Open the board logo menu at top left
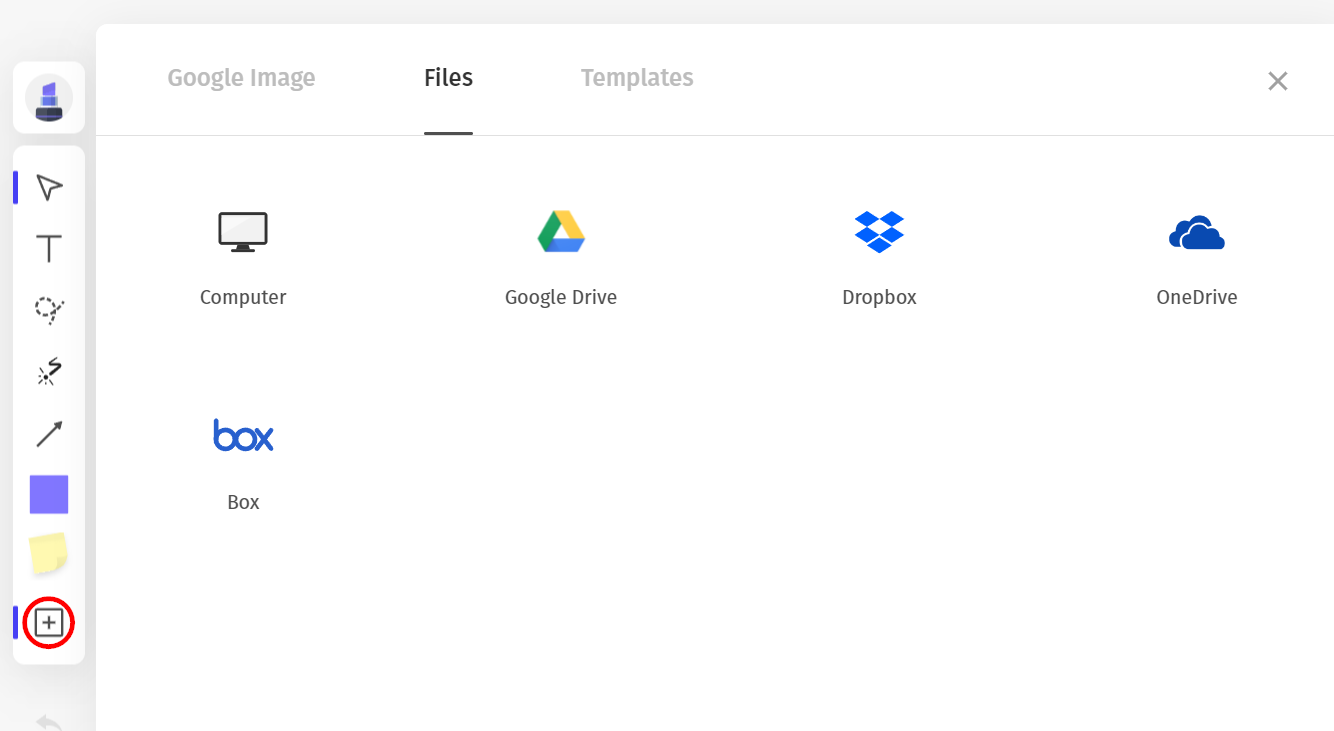The width and height of the screenshot is (1334, 731). pyautogui.click(x=49, y=98)
